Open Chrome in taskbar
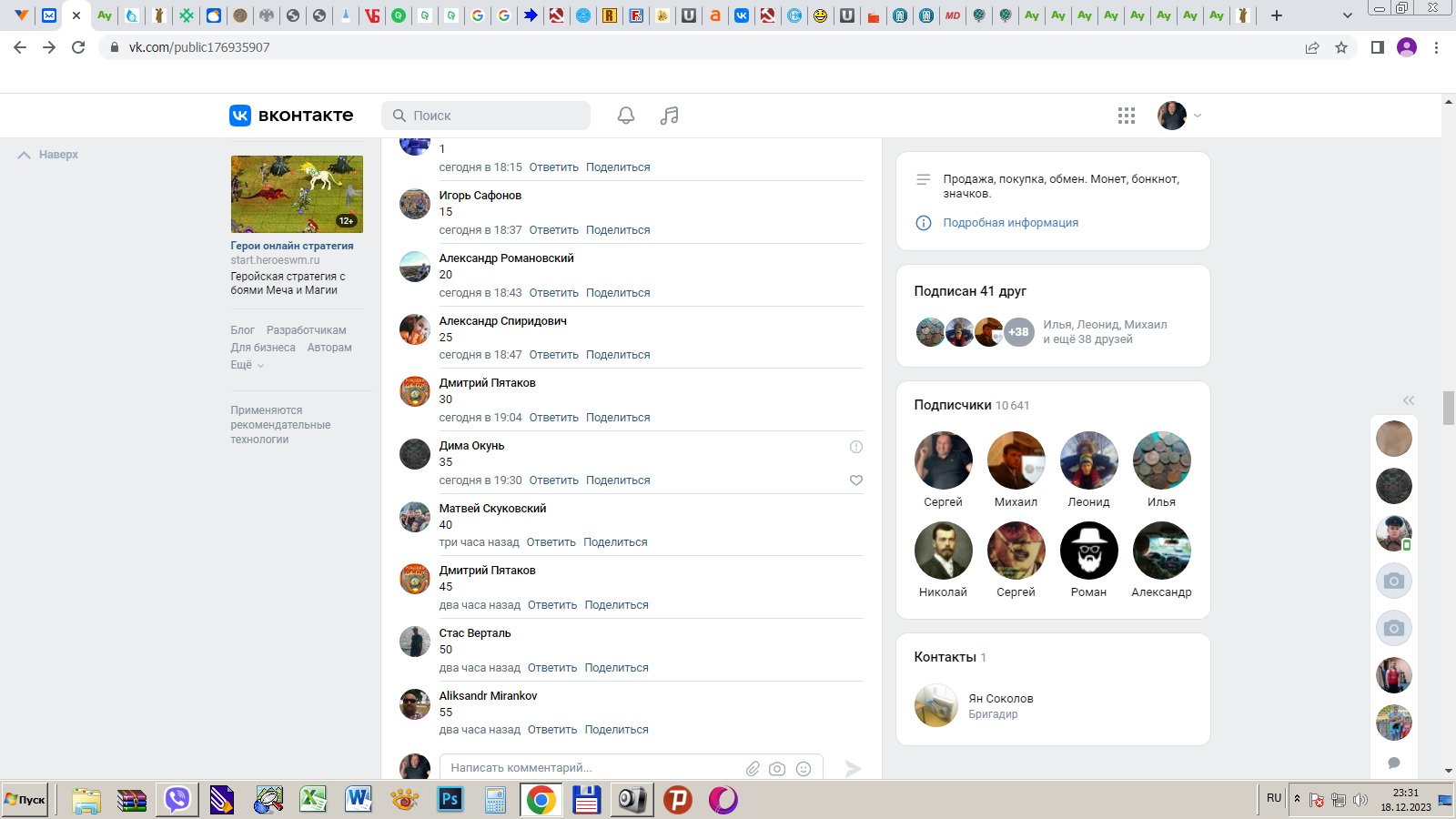This screenshot has height=819, width=1456. [x=541, y=800]
